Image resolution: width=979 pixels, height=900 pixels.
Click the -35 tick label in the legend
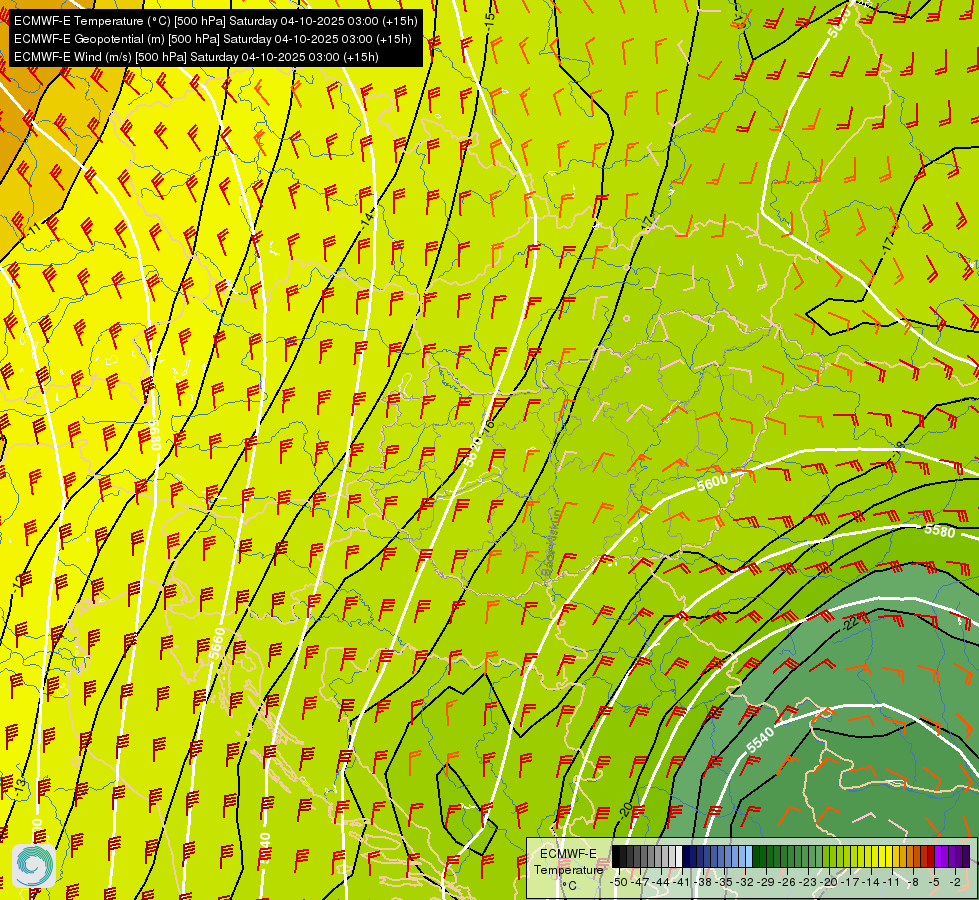(x=724, y=882)
